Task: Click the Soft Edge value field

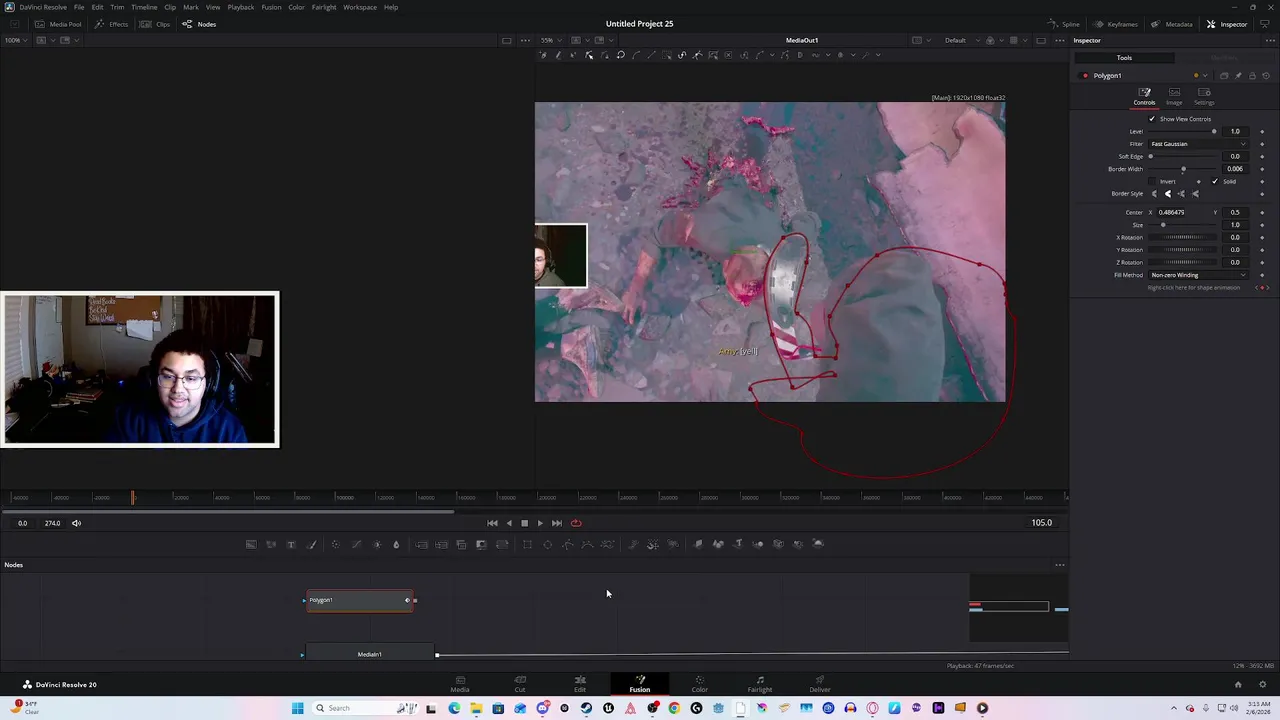Action: 1235,156
